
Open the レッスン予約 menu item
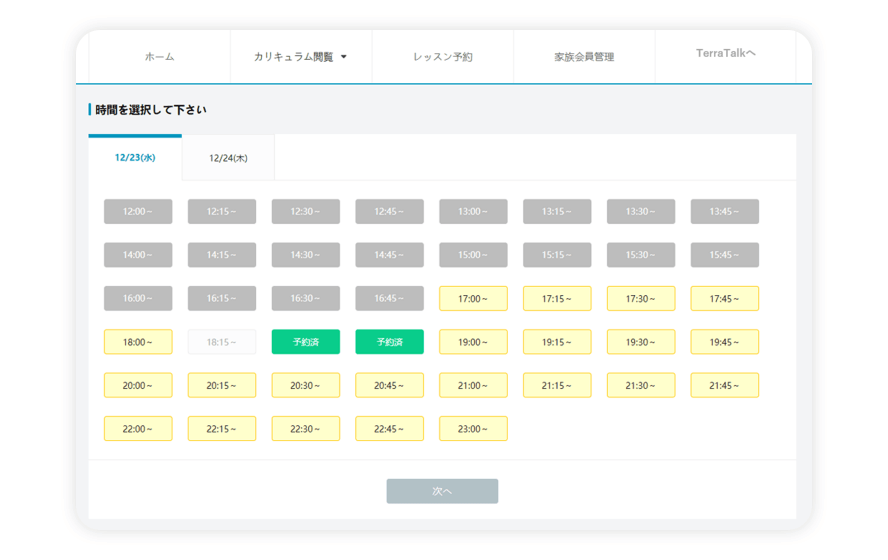tap(442, 57)
